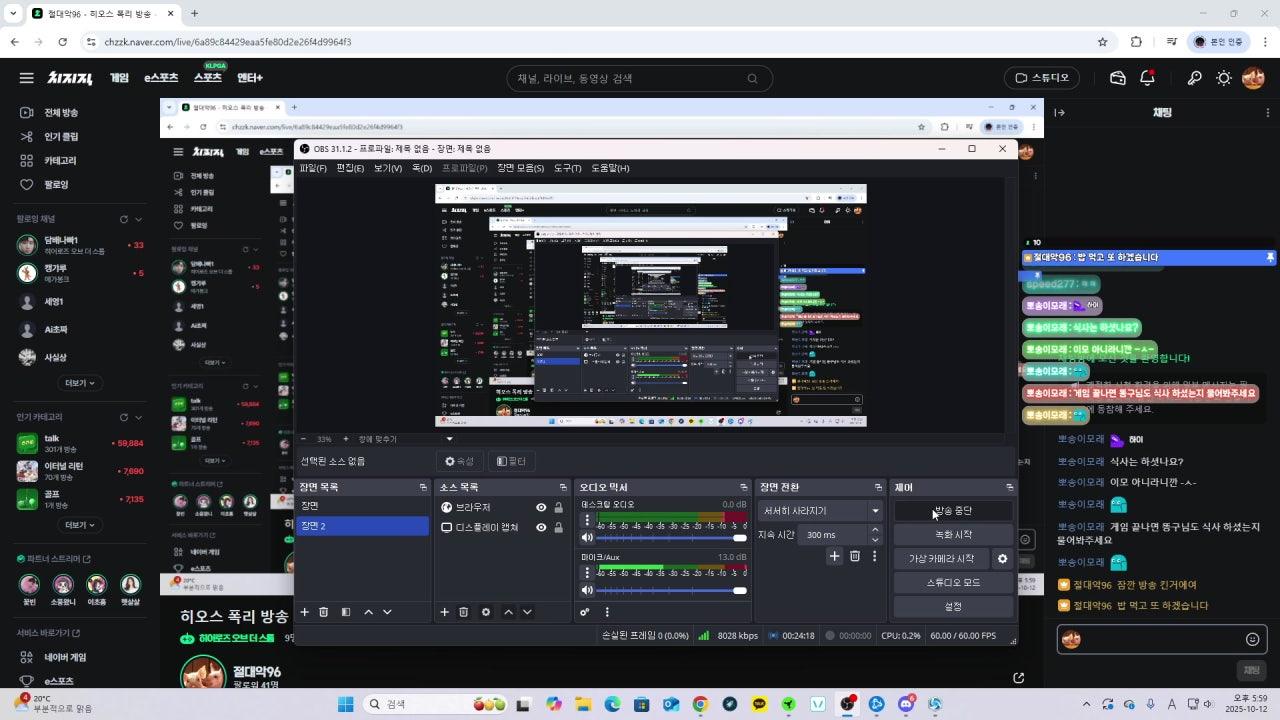
Task: Open properties gear for the selected source
Action: tap(486, 612)
